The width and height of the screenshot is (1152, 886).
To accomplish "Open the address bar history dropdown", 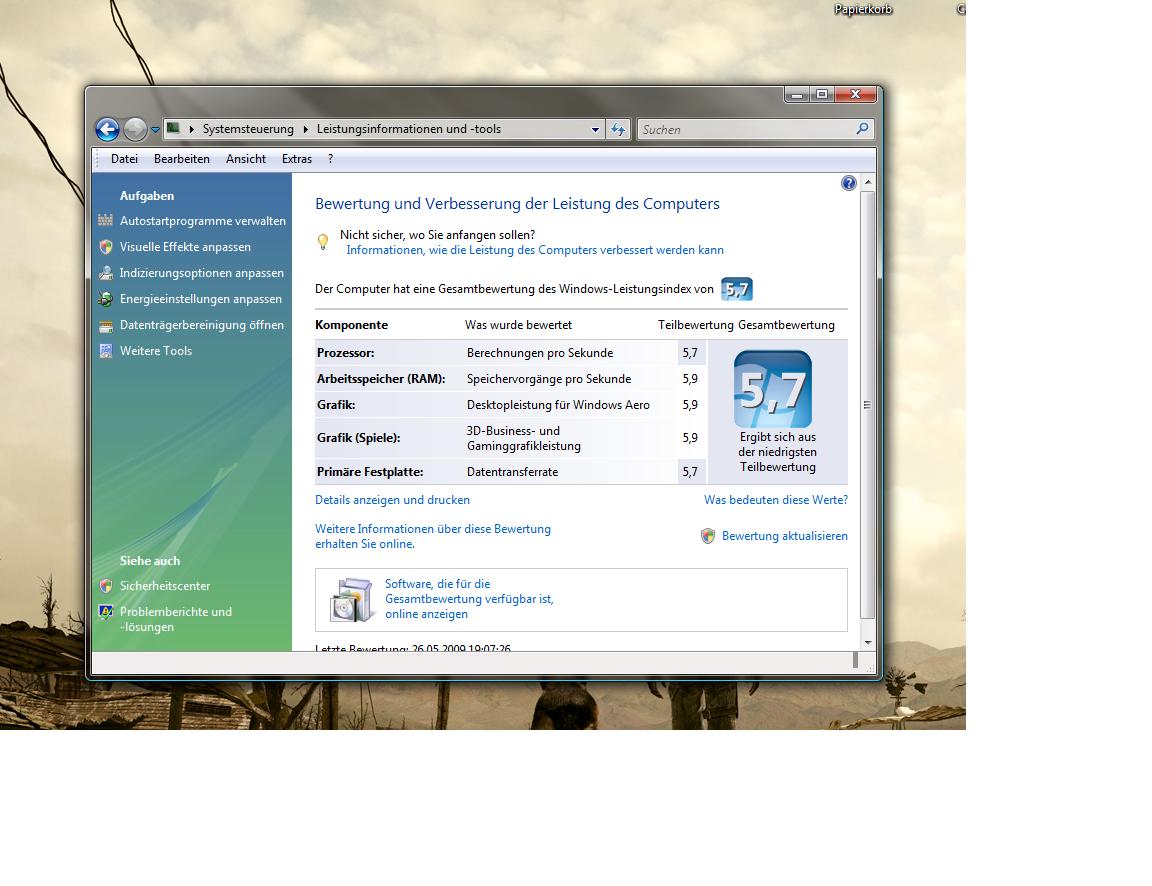I will 595,130.
